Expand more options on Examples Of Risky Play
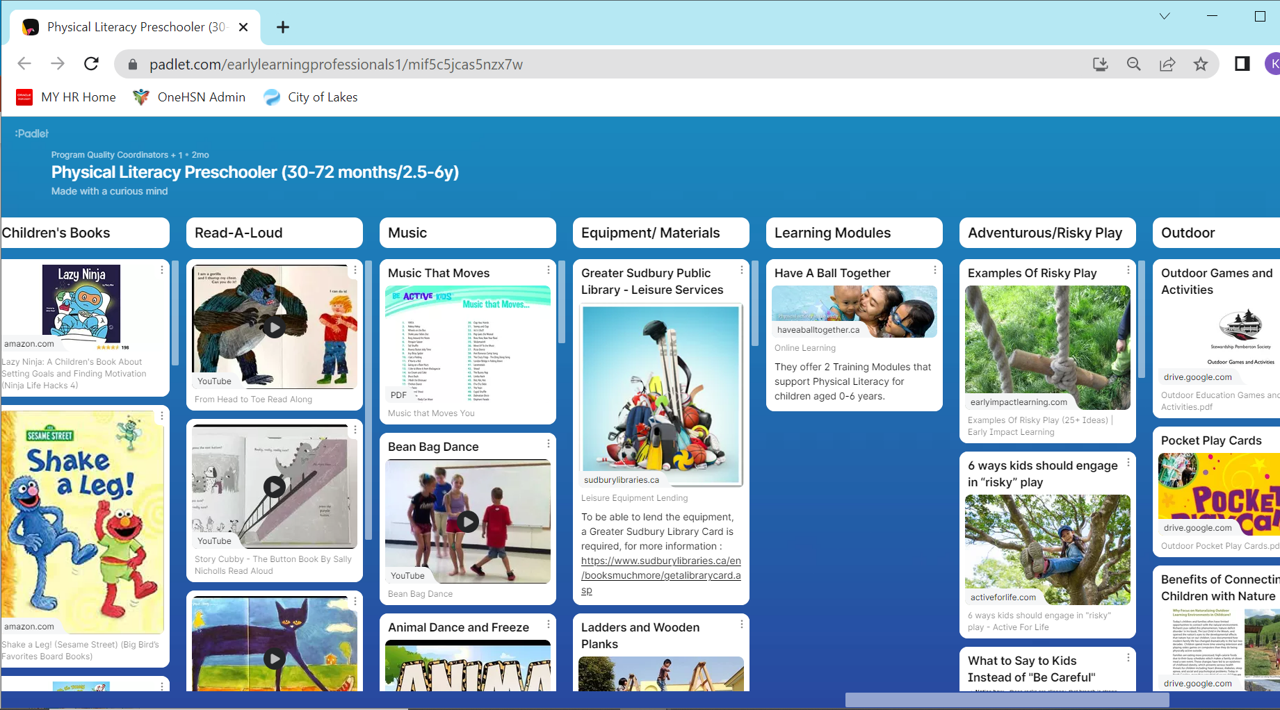The width and height of the screenshot is (1280, 710). click(x=1128, y=271)
